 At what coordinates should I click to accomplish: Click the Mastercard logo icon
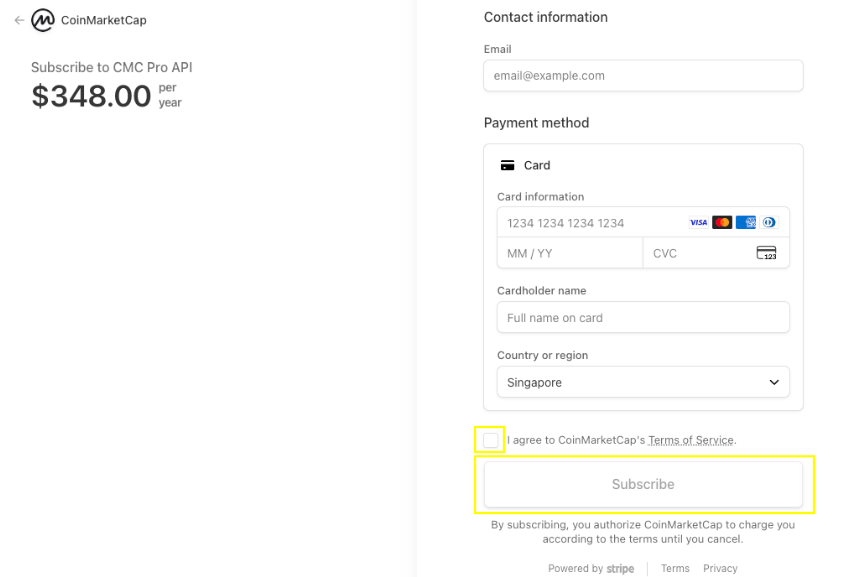pyautogui.click(x=722, y=222)
